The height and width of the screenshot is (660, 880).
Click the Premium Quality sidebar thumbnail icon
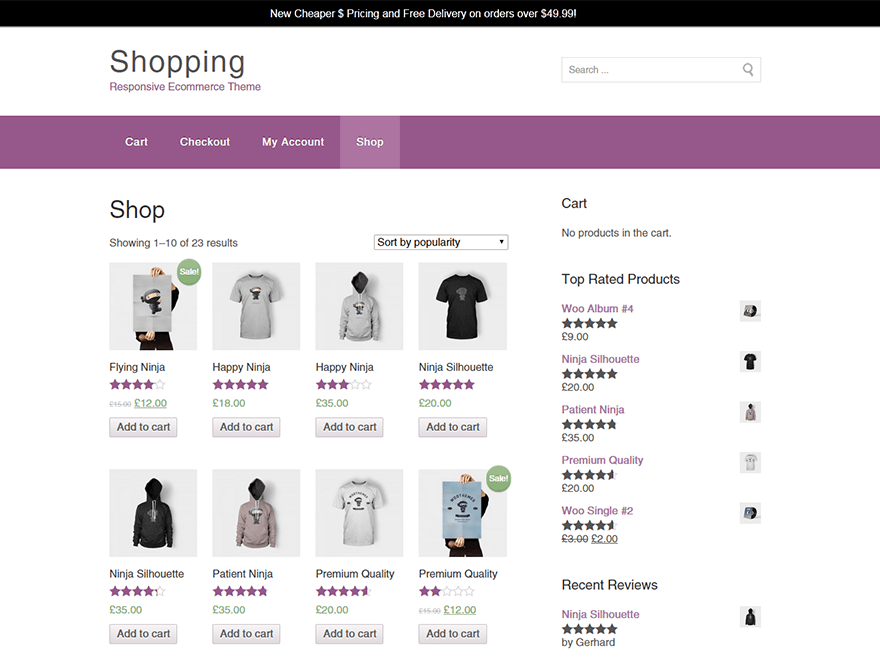pyautogui.click(x=750, y=462)
